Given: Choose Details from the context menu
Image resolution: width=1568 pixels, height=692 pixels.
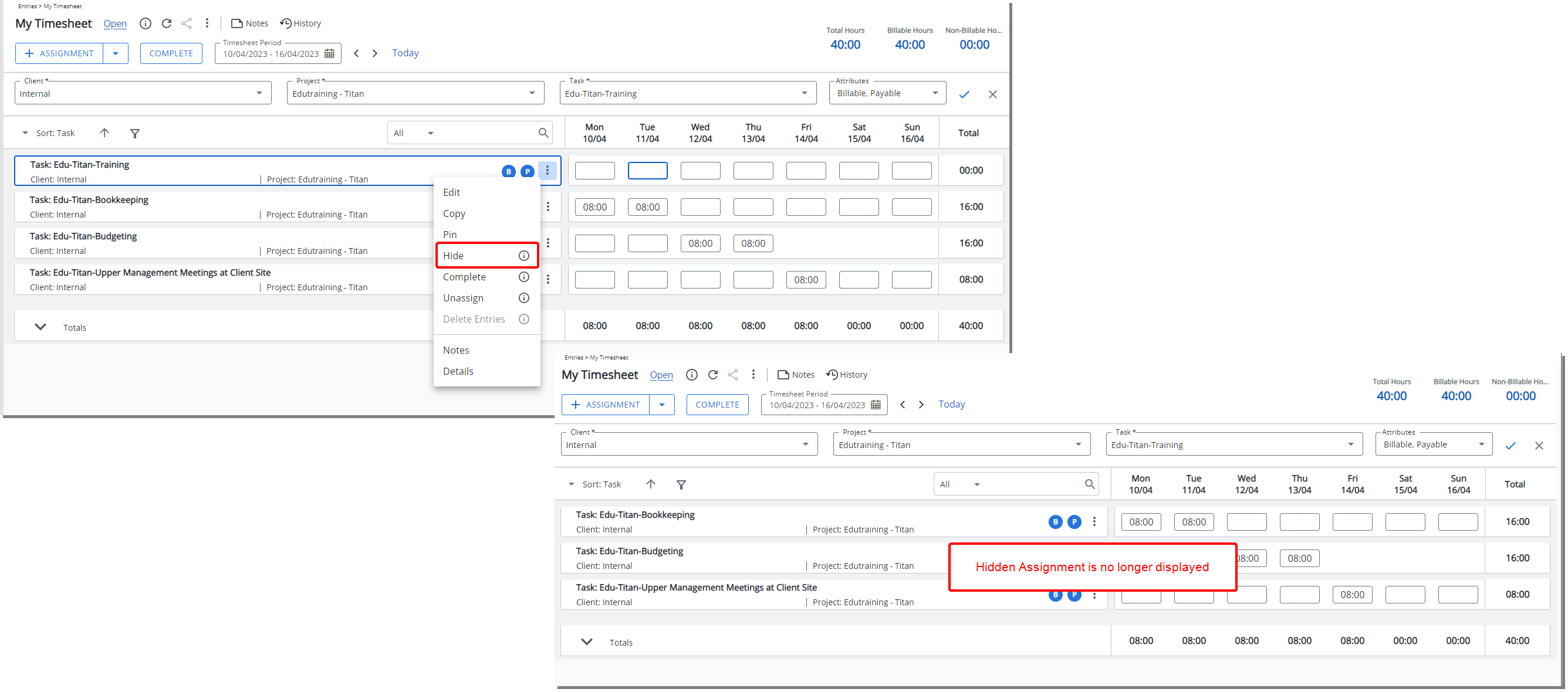Looking at the screenshot, I should coord(486,371).
